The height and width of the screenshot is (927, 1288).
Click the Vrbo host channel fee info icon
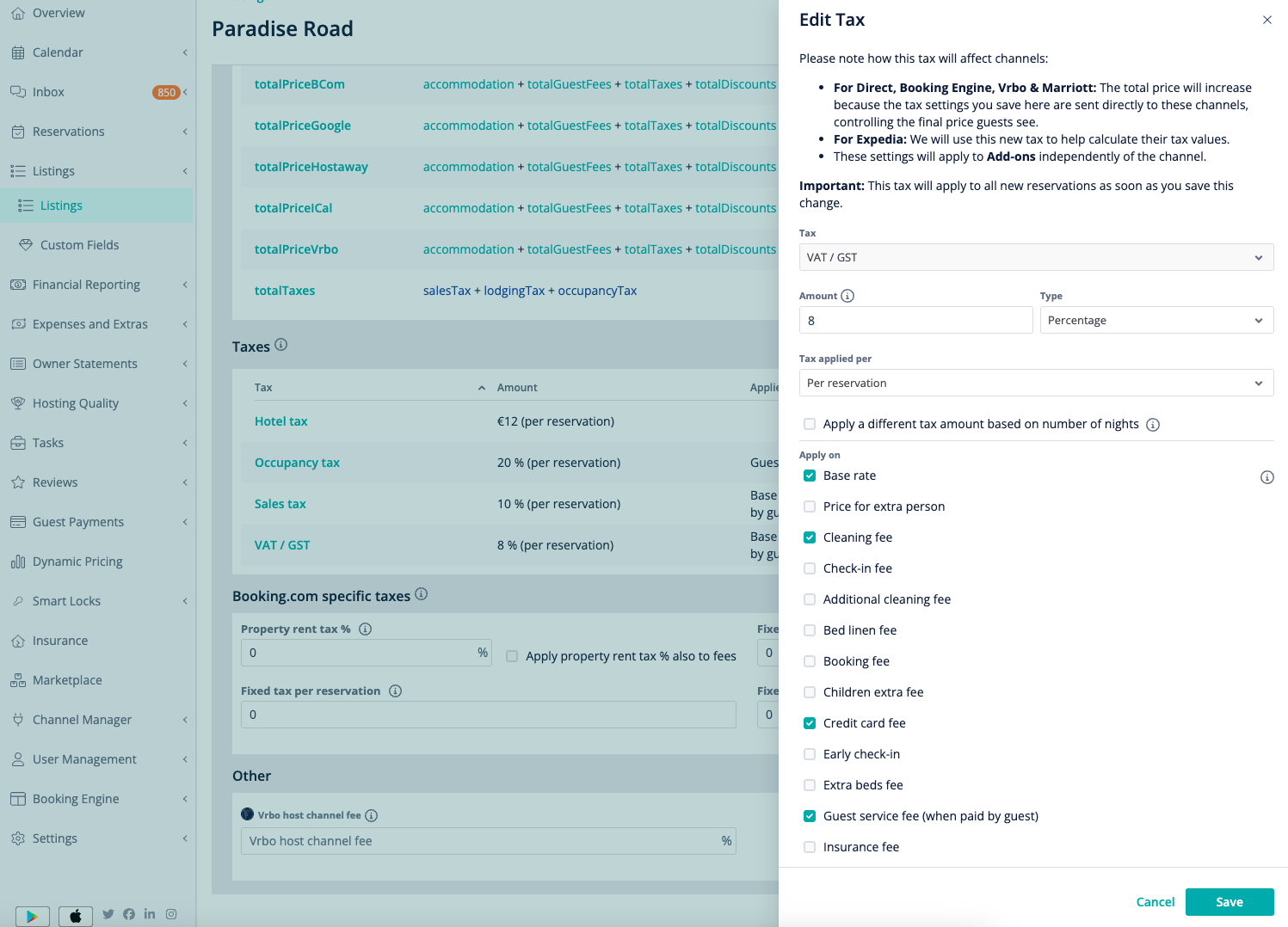371,815
